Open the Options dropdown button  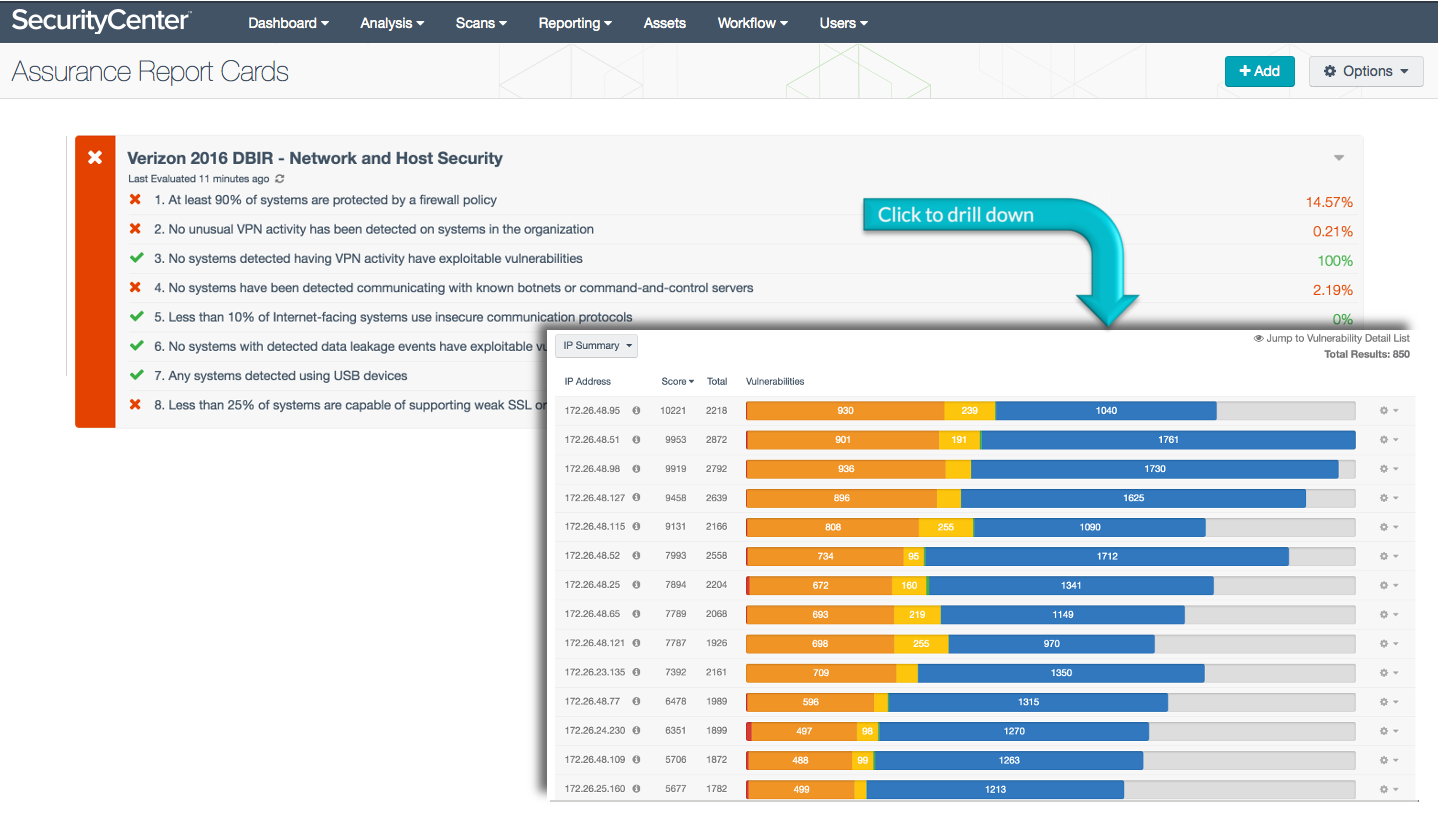coord(1366,71)
